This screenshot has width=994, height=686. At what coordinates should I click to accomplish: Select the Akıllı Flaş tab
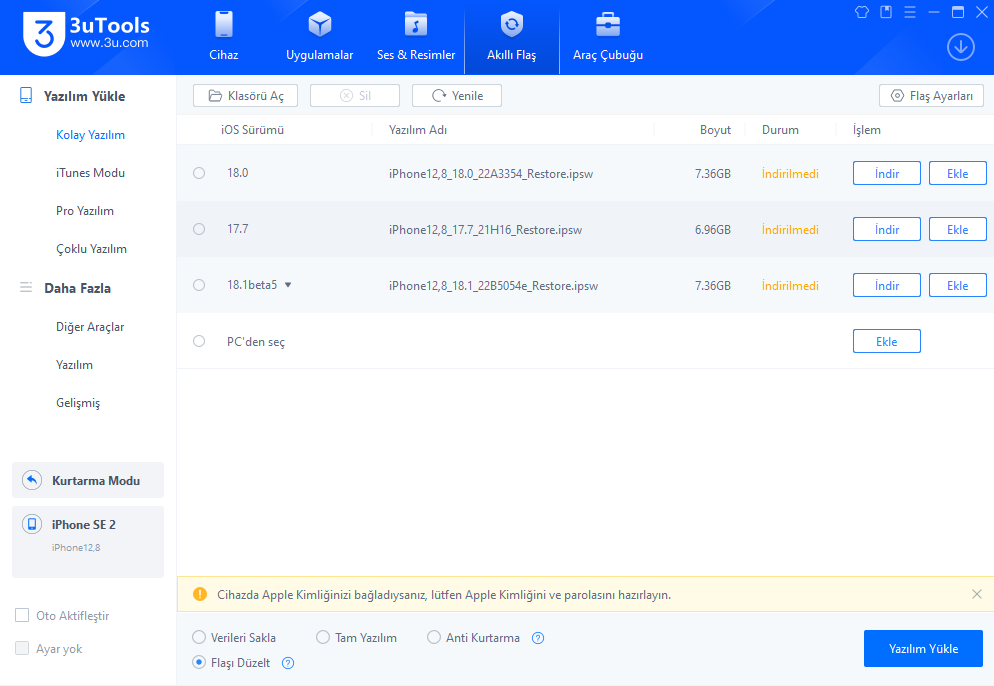point(512,37)
